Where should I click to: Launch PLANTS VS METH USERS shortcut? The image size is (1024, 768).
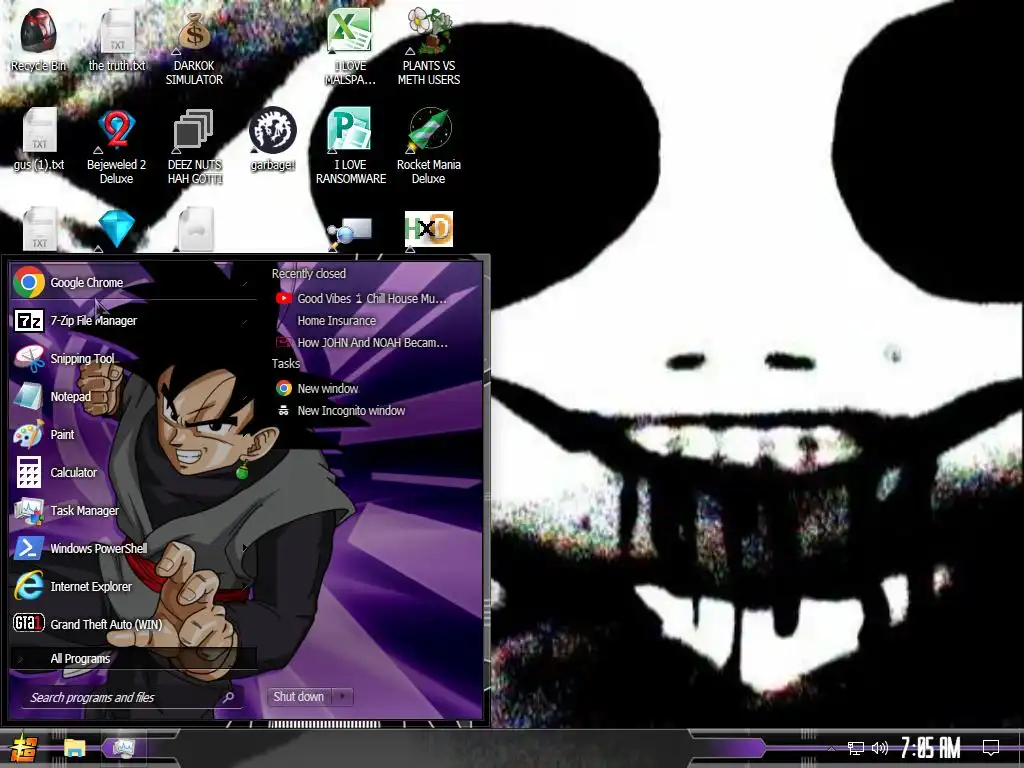tap(428, 46)
